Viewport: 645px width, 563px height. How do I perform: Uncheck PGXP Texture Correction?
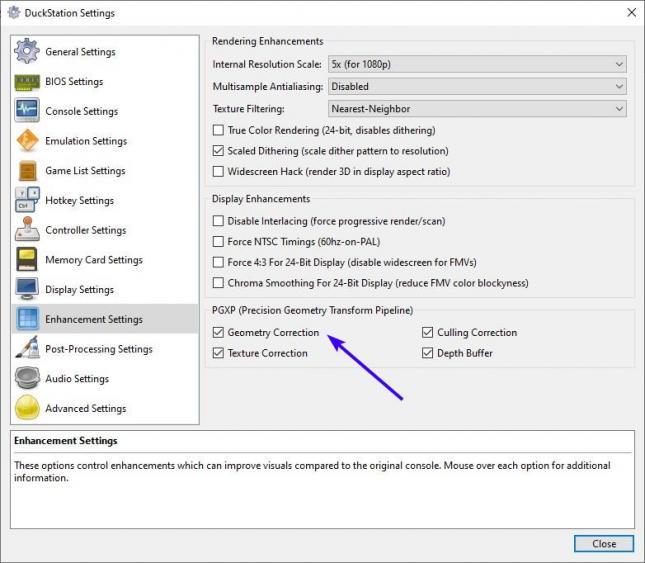(218, 353)
